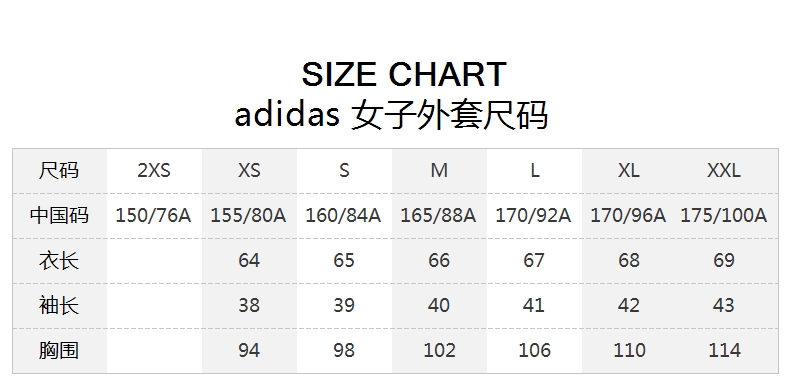Viewport: 790px width, 385px height.
Task: Select the 175/100A China size cell
Action: pyautogui.click(x=724, y=216)
